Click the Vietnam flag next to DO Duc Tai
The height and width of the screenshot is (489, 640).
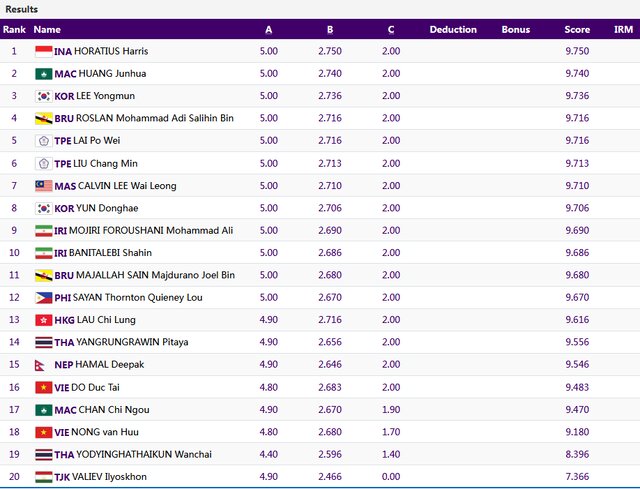point(43,387)
